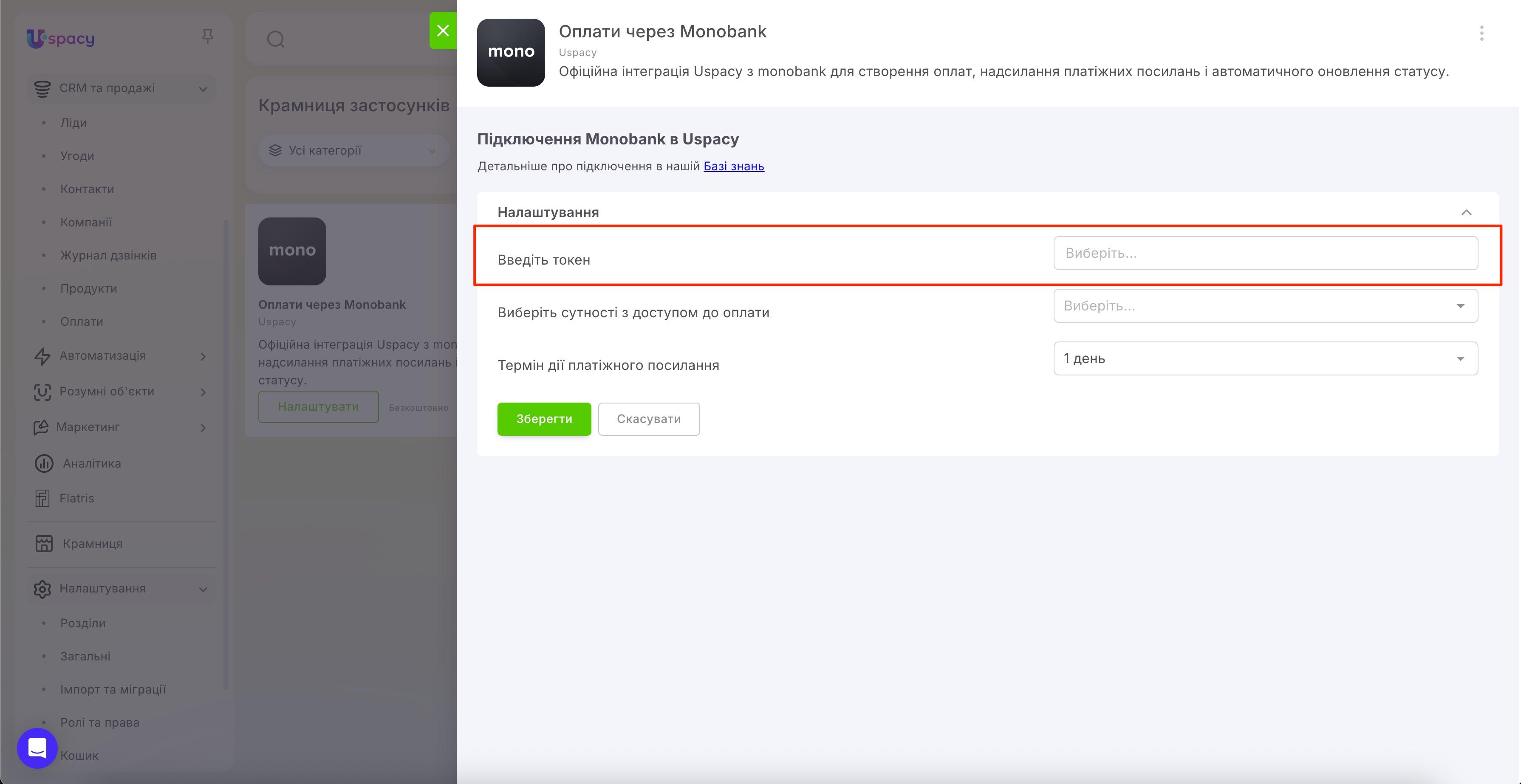The width and height of the screenshot is (1521, 784).
Task: Click the Оплати через Monobank card title
Action: click(332, 305)
